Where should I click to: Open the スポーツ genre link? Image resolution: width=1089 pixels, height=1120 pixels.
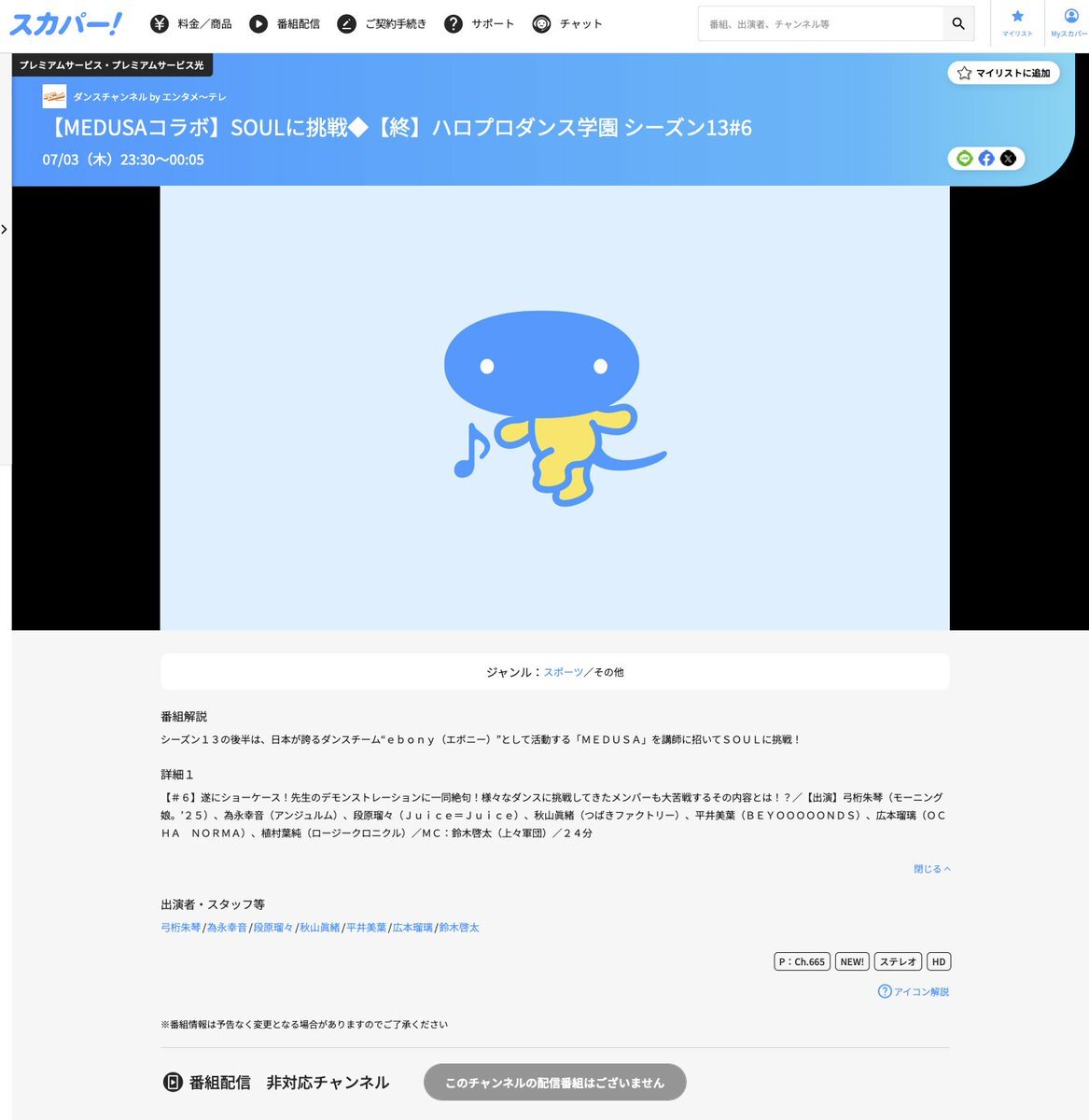coord(564,672)
